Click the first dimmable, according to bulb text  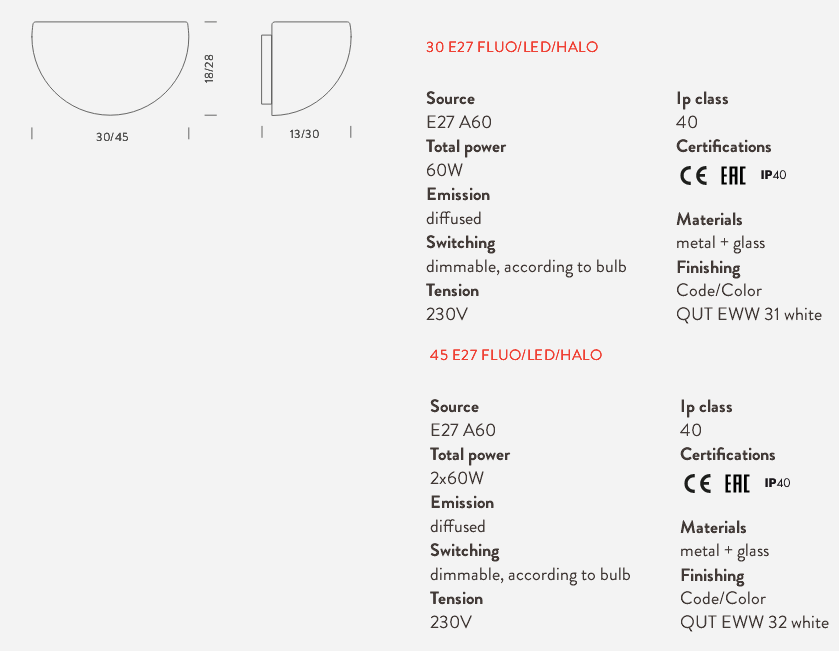(526, 267)
